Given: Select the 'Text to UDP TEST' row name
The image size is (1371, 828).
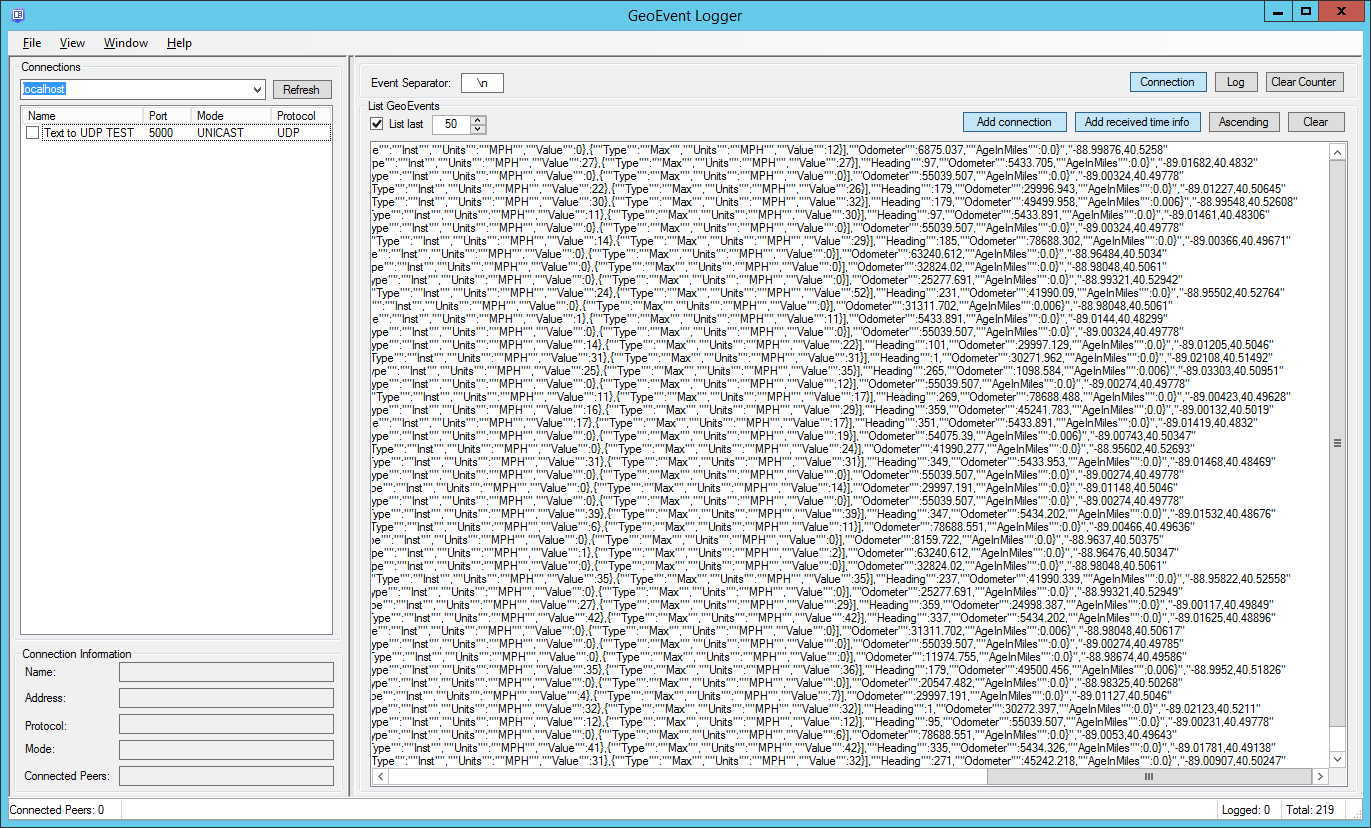Looking at the screenshot, I should point(89,133).
